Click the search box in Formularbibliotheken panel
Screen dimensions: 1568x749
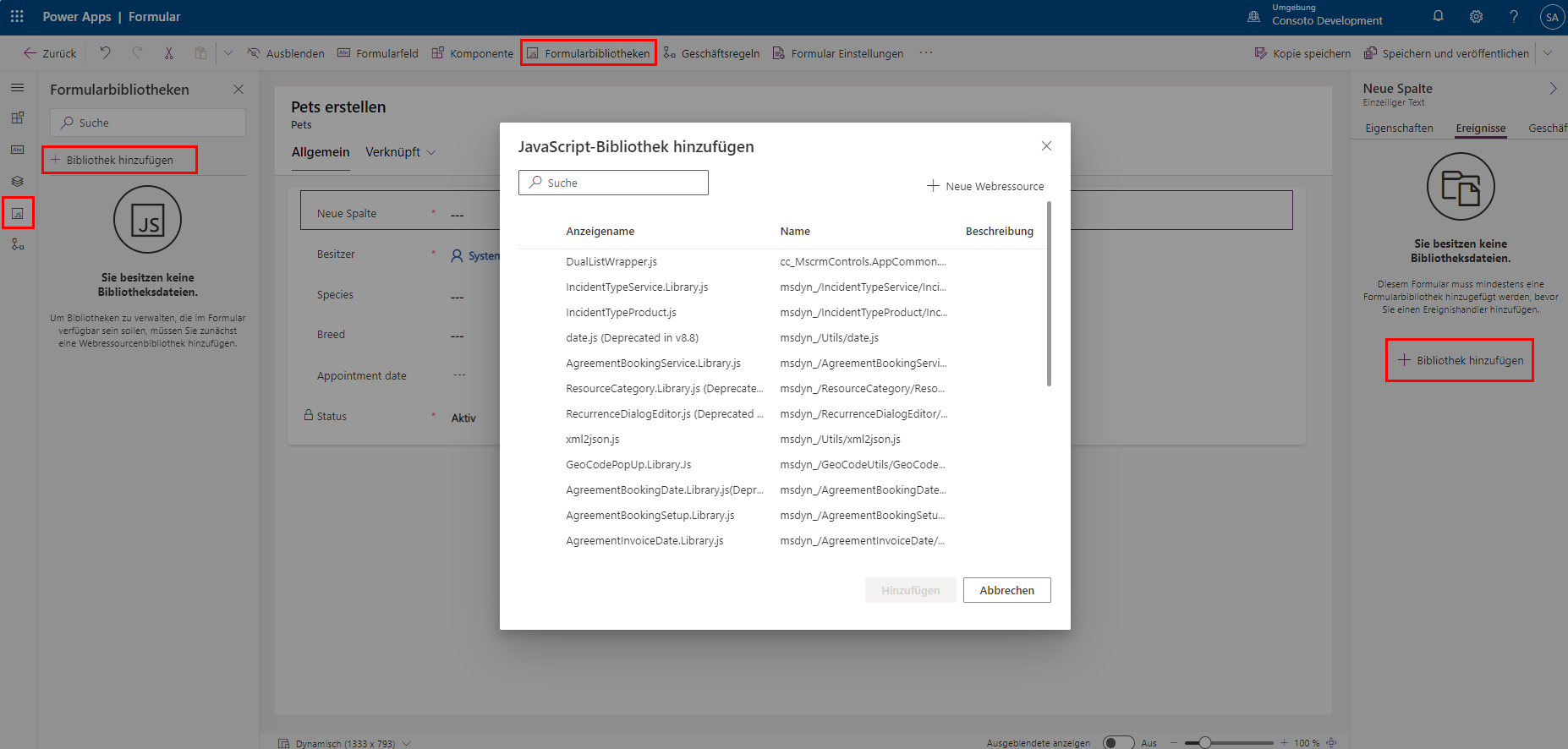click(x=148, y=123)
